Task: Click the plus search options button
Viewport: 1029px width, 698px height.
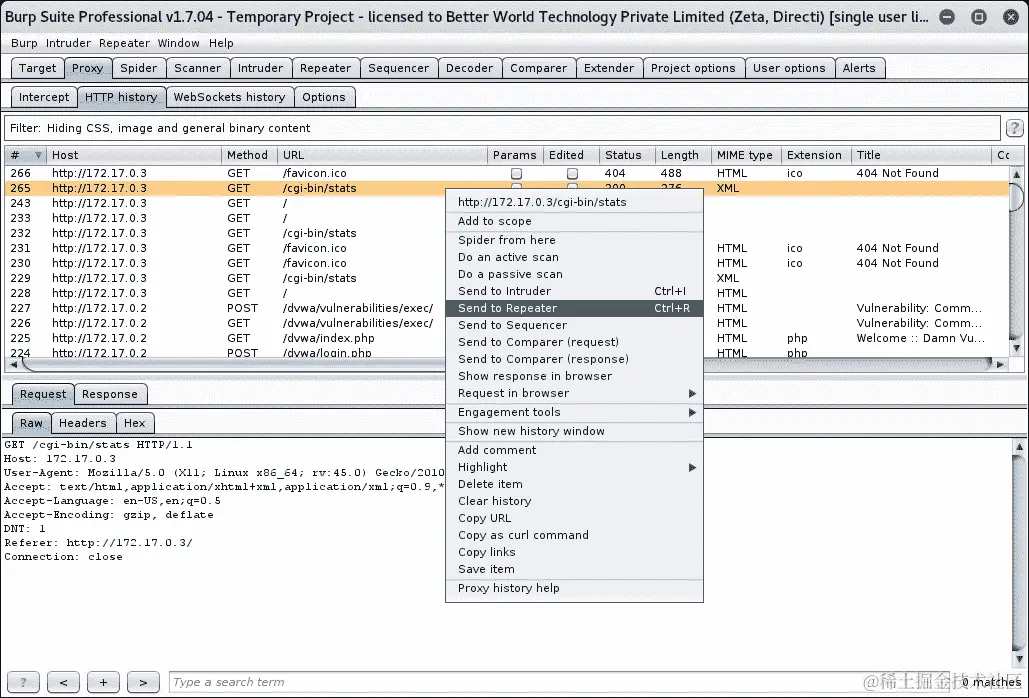Action: pyautogui.click(x=103, y=682)
